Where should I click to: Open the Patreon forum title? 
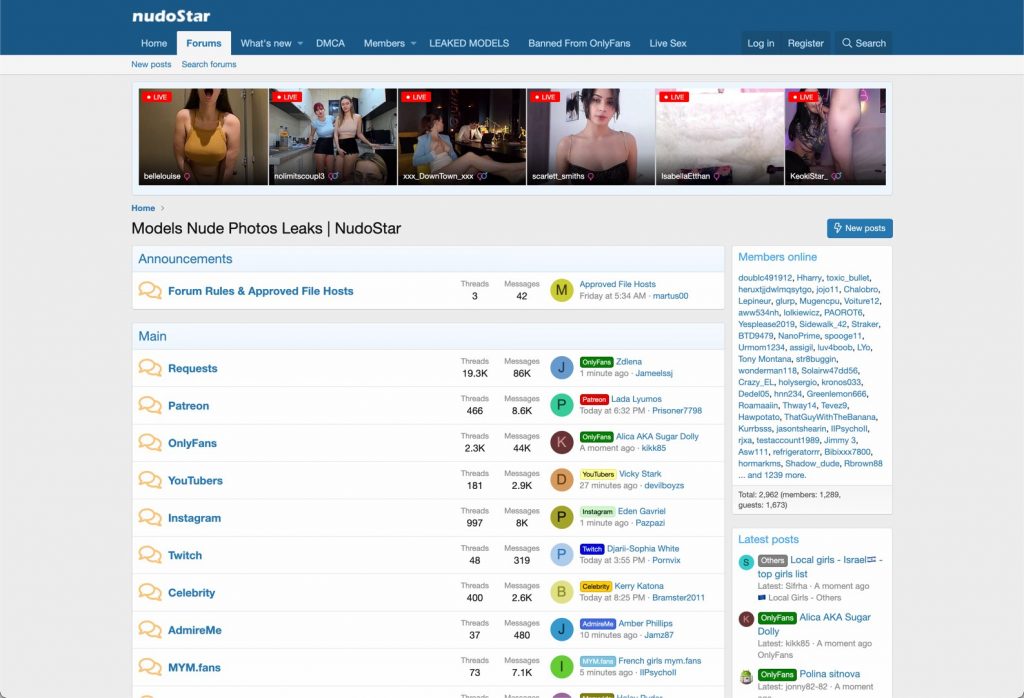click(x=189, y=405)
